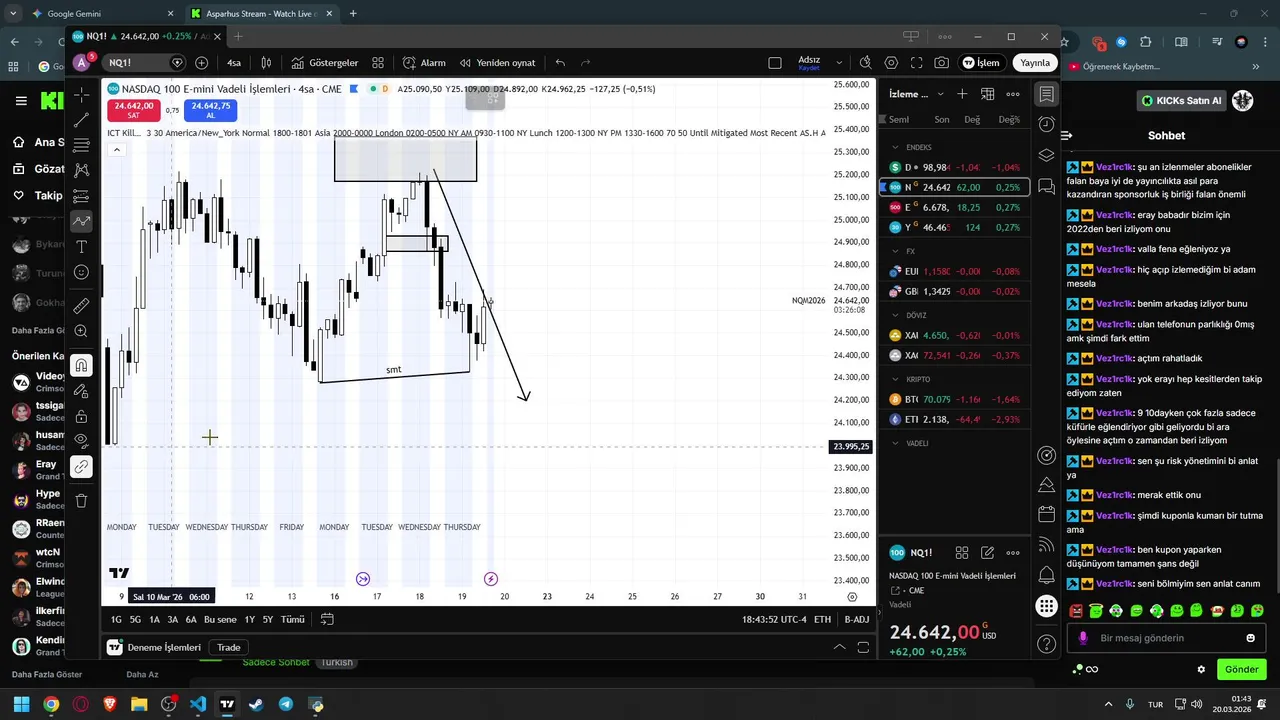
Task: Select the 6A time range tab
Action: tap(190, 619)
